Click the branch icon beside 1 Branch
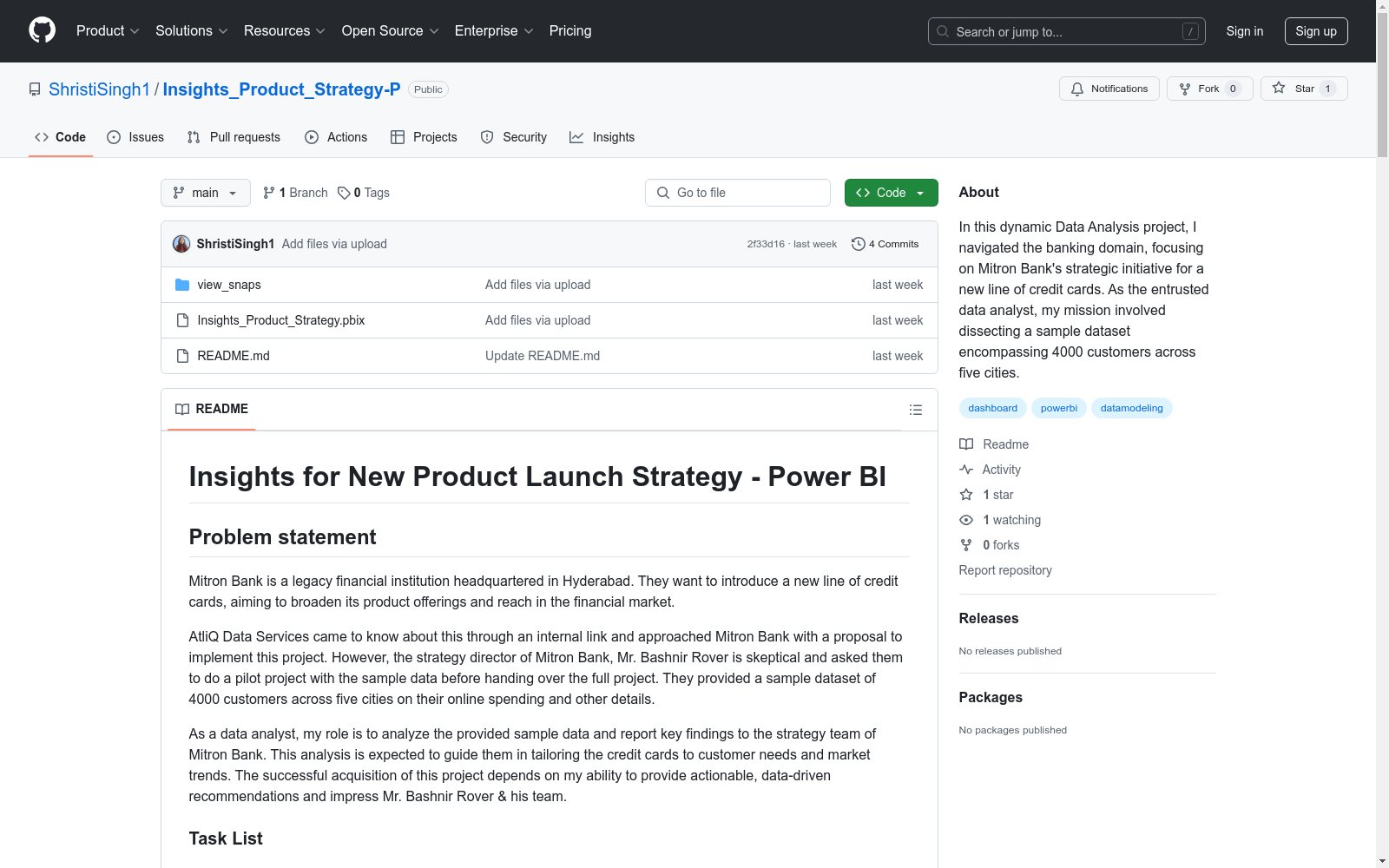Image resolution: width=1389 pixels, height=868 pixels. (x=269, y=193)
